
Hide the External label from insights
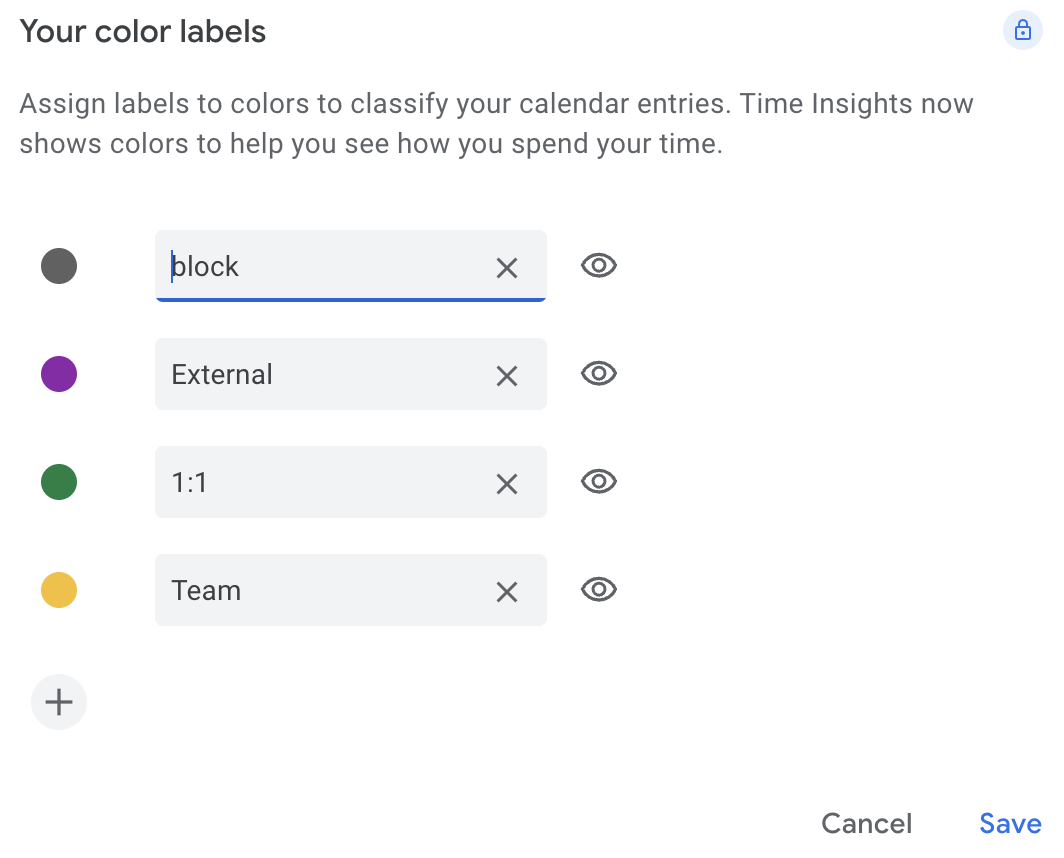tap(599, 374)
